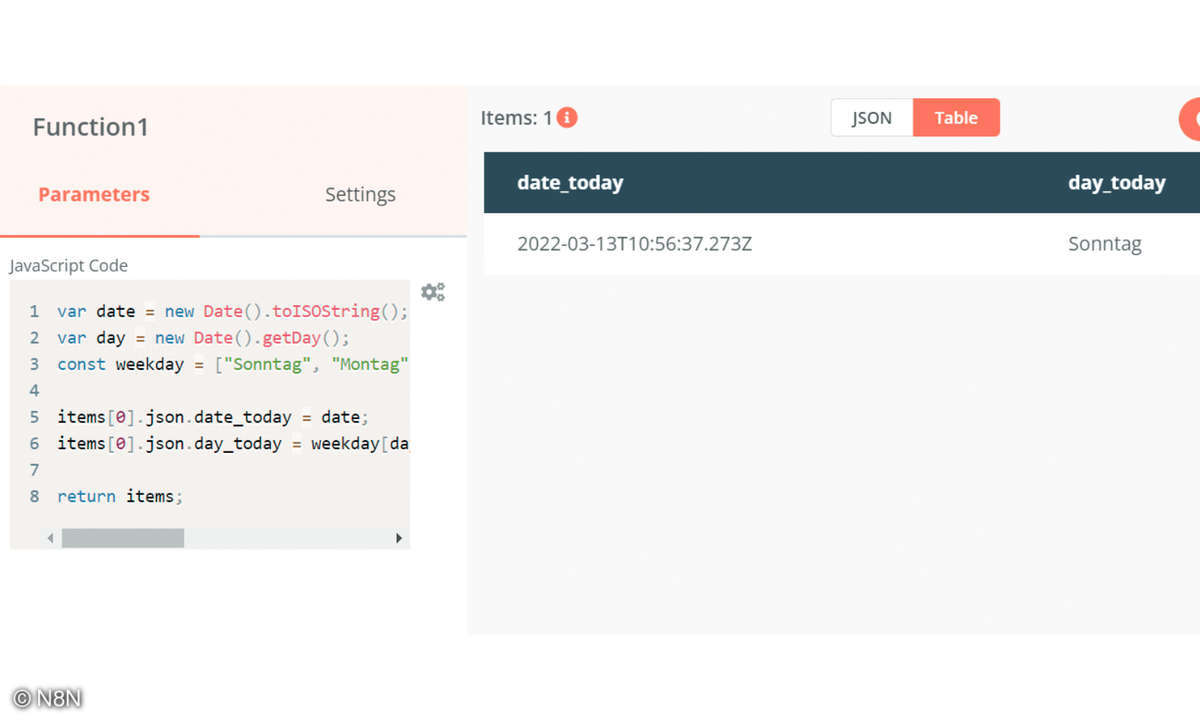Click the info icon next to Items: 1
This screenshot has width=1200, height=720.
(567, 118)
